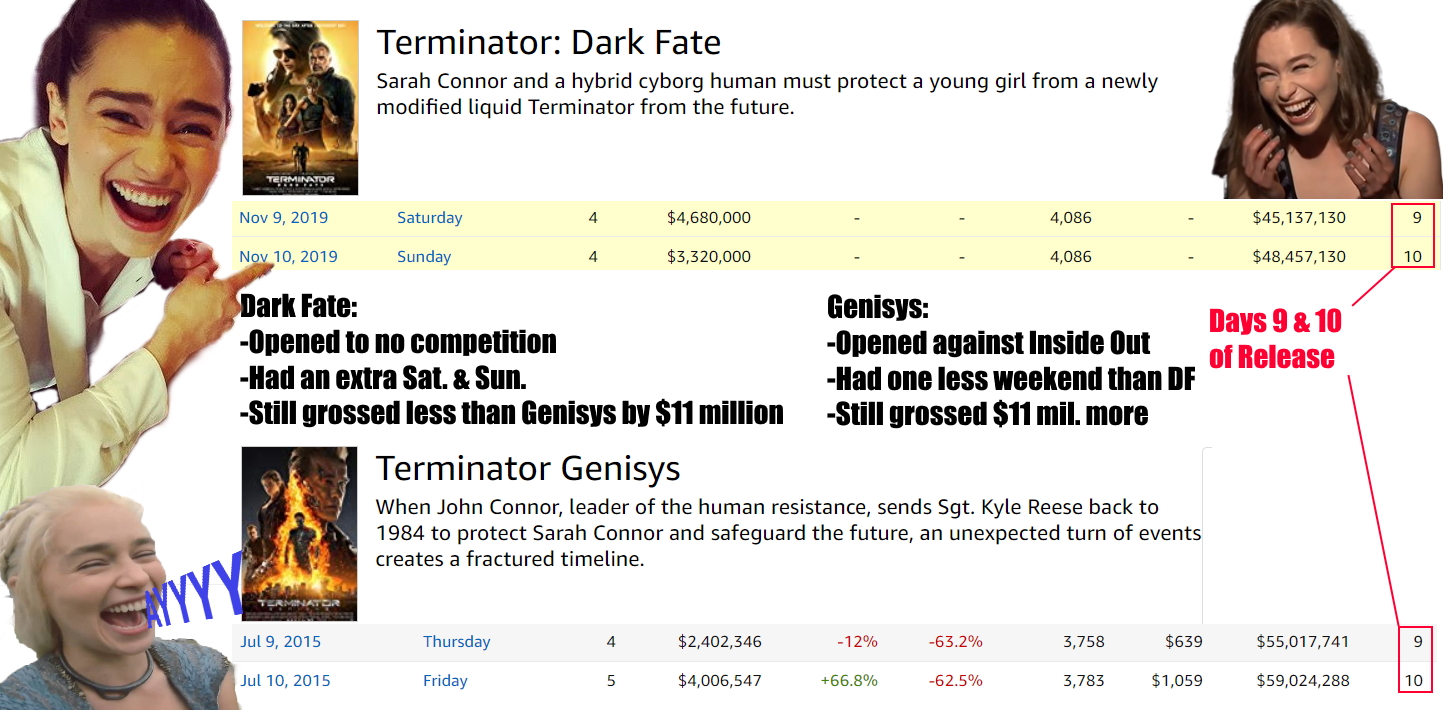Click the red-boxed day 10 in Genisys row

click(1414, 680)
